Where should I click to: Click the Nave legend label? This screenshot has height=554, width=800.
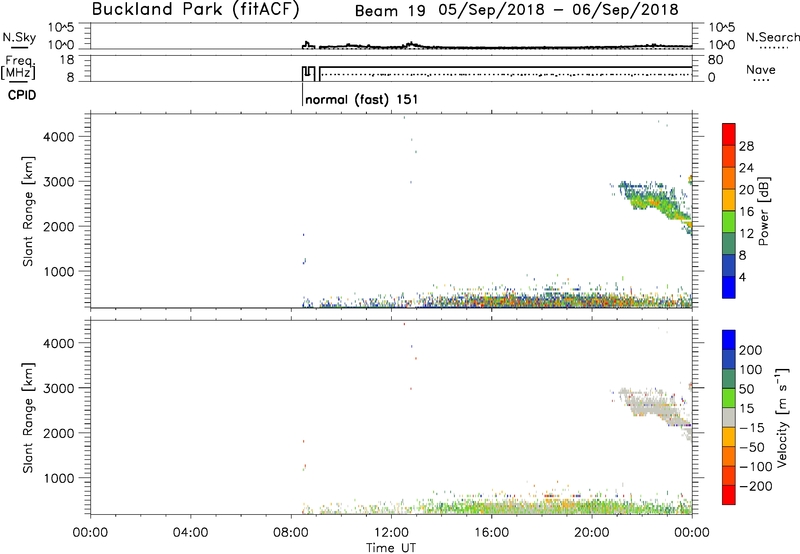pyautogui.click(x=760, y=70)
